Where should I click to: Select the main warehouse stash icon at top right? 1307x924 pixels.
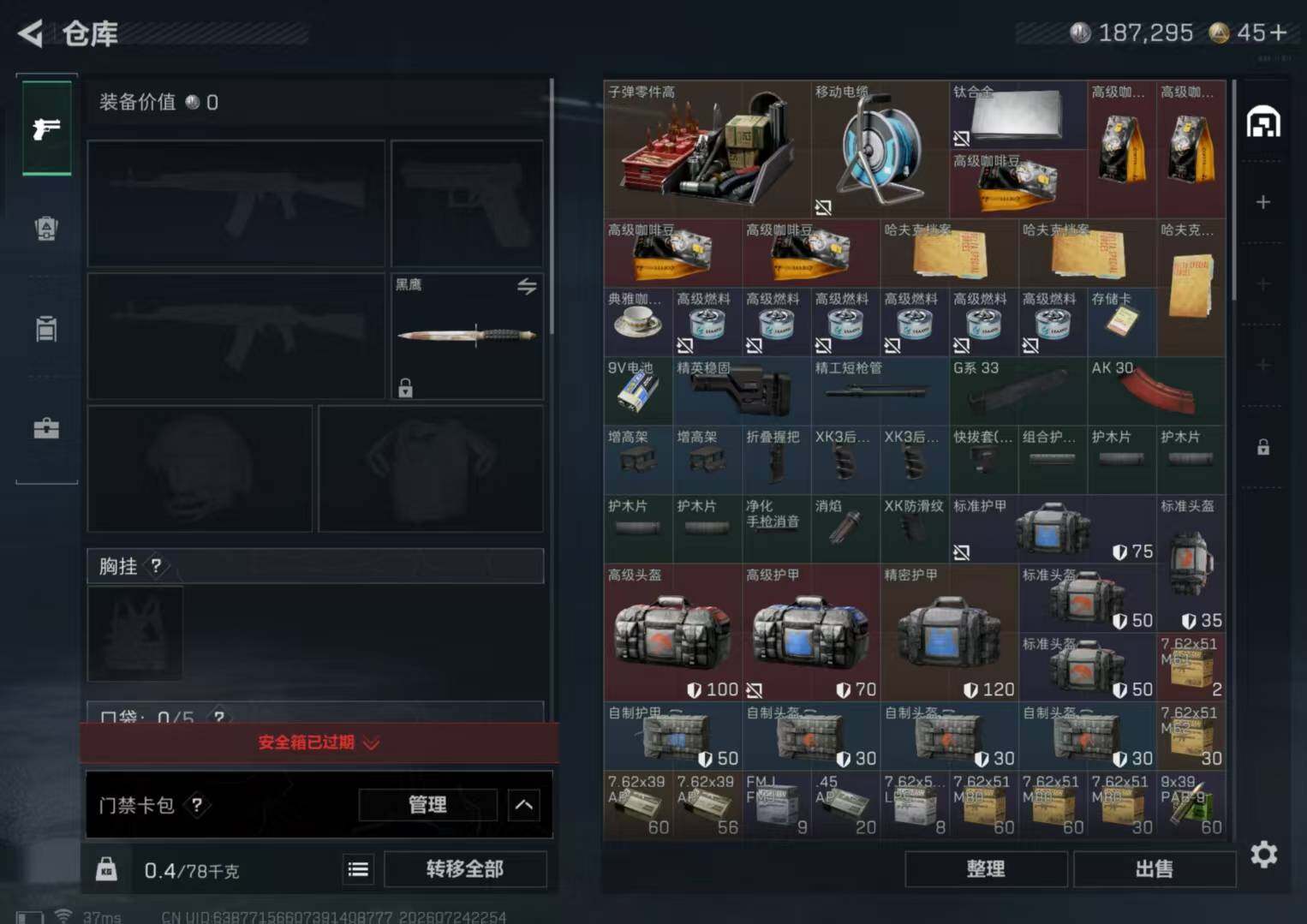click(1263, 122)
